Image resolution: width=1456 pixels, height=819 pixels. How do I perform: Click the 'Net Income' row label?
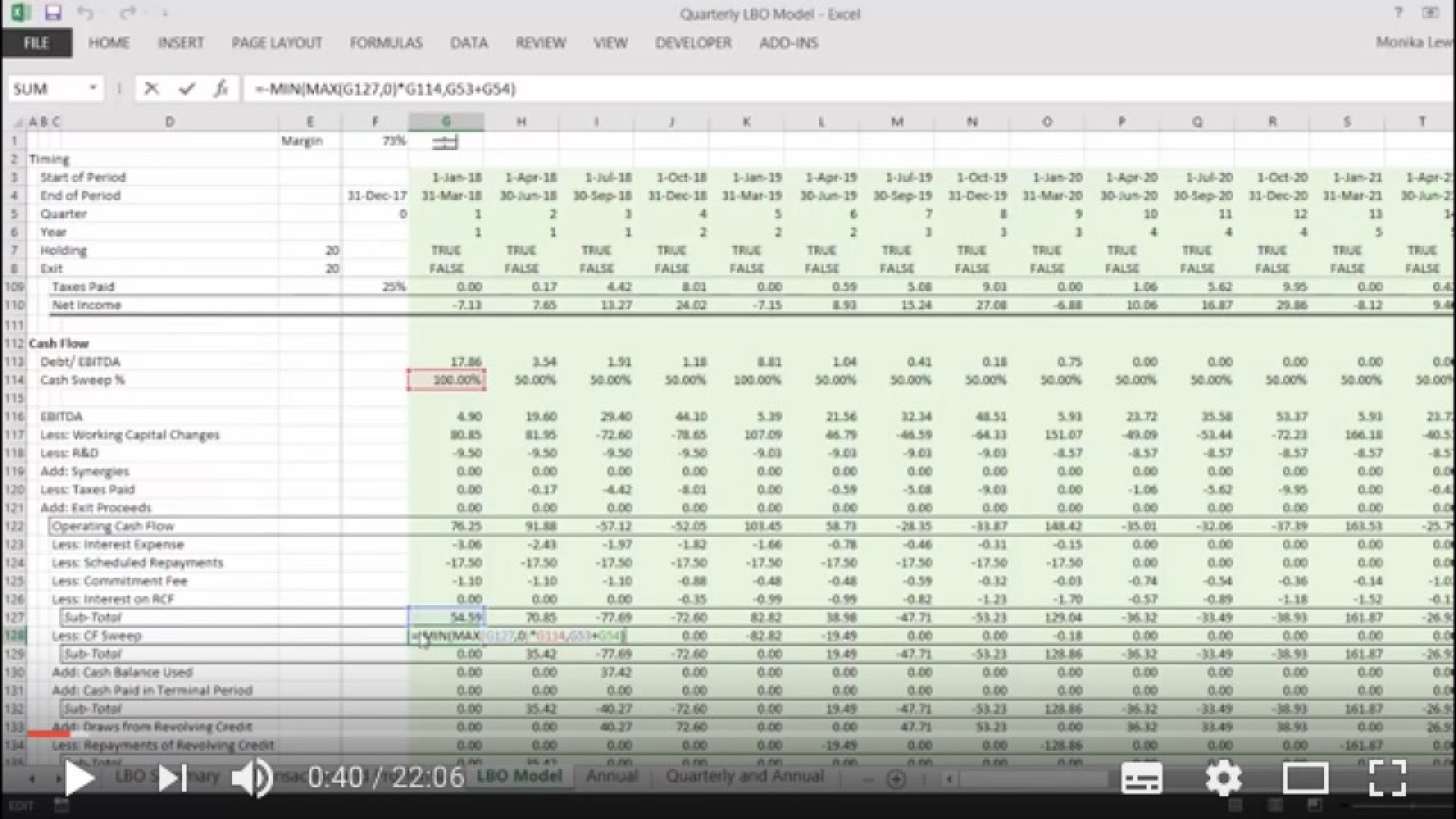[86, 305]
